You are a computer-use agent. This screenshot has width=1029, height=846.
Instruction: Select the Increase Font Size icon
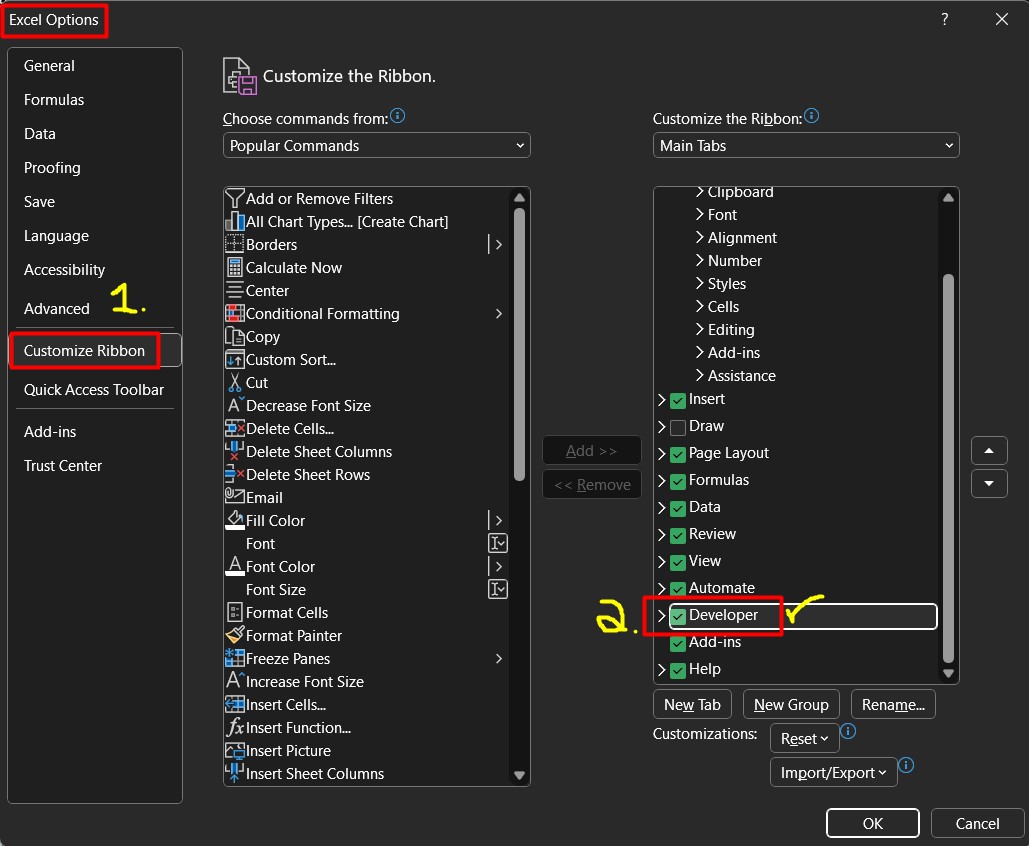[234, 681]
